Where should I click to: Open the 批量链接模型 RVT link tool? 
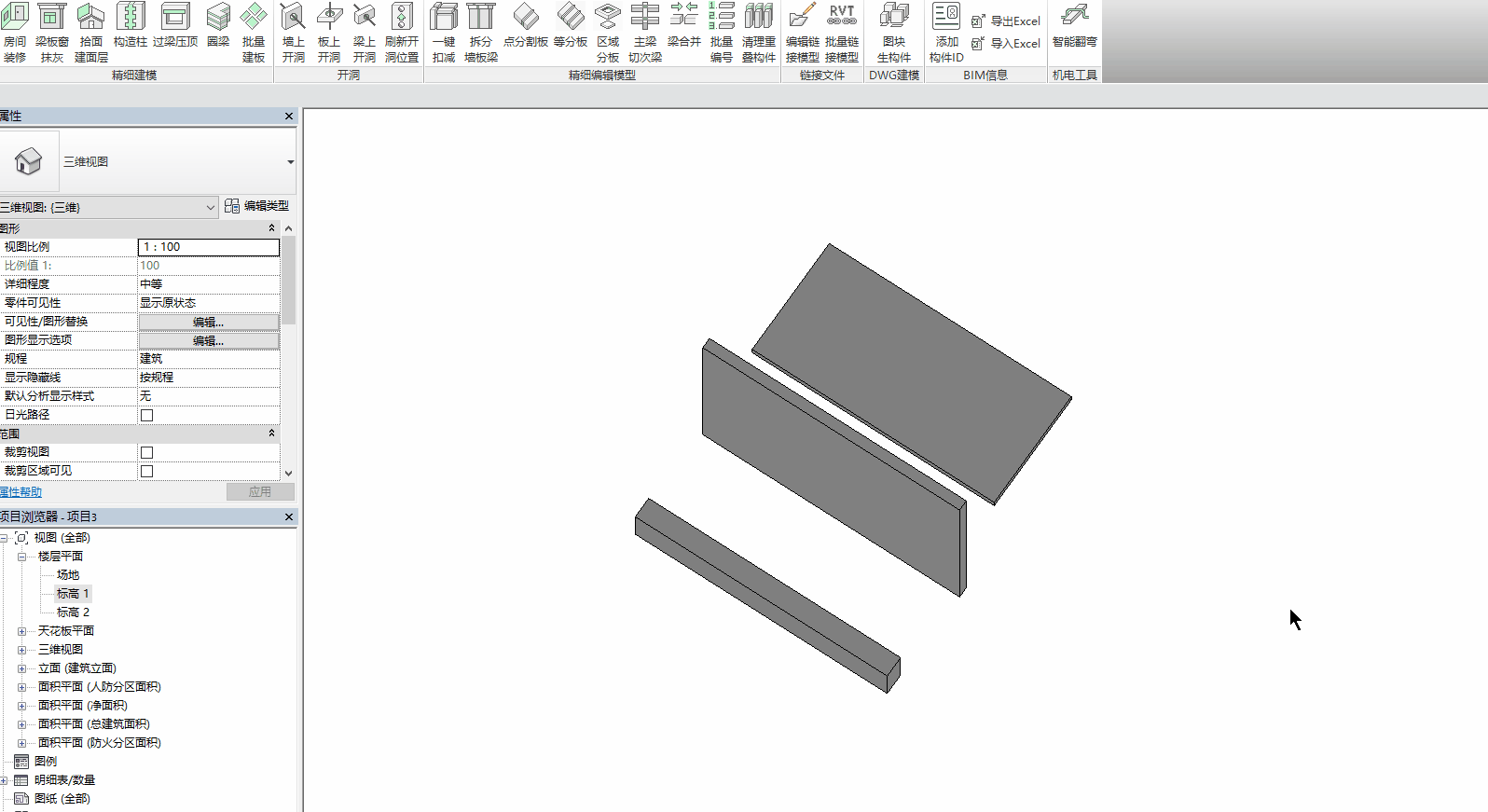(841, 33)
